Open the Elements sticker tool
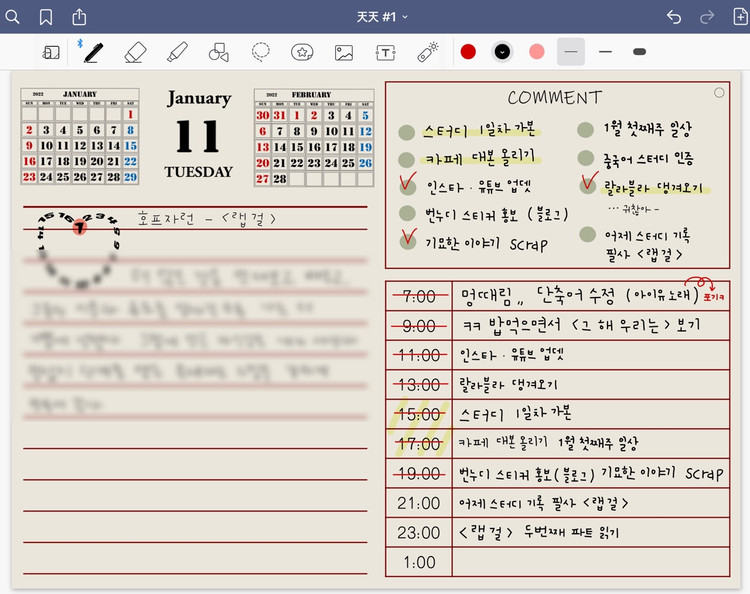The image size is (750, 594). [x=301, y=52]
